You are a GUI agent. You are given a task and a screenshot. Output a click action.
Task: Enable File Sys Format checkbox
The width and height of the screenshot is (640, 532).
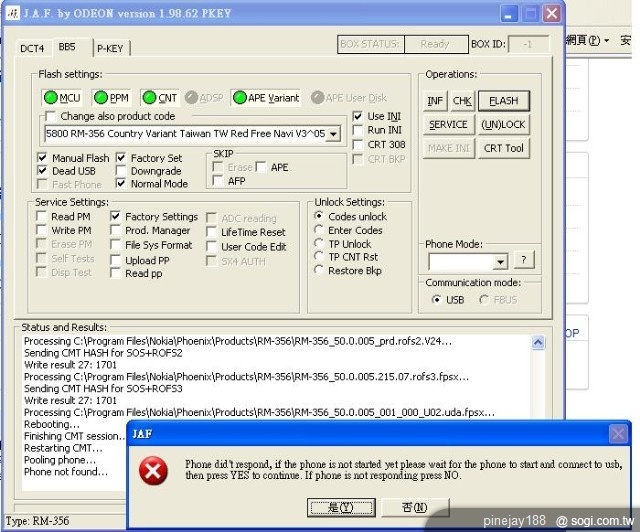click(115, 245)
